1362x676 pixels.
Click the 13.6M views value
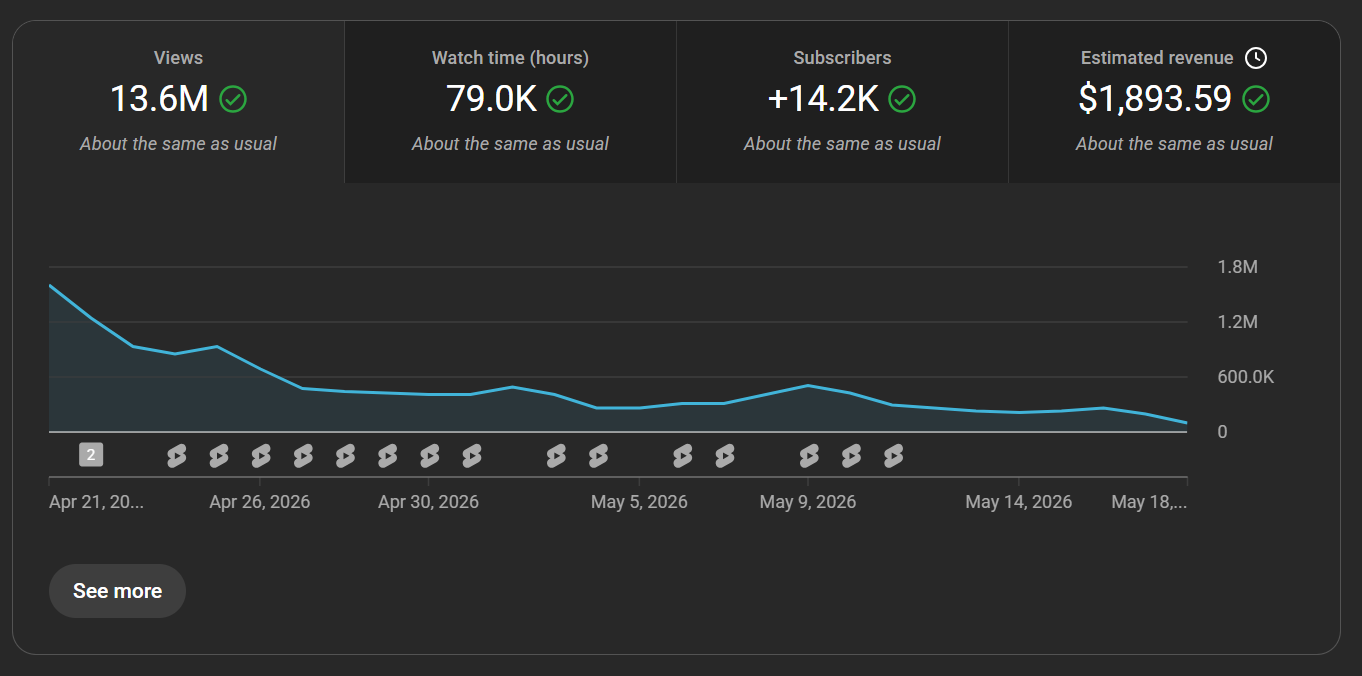coord(159,99)
